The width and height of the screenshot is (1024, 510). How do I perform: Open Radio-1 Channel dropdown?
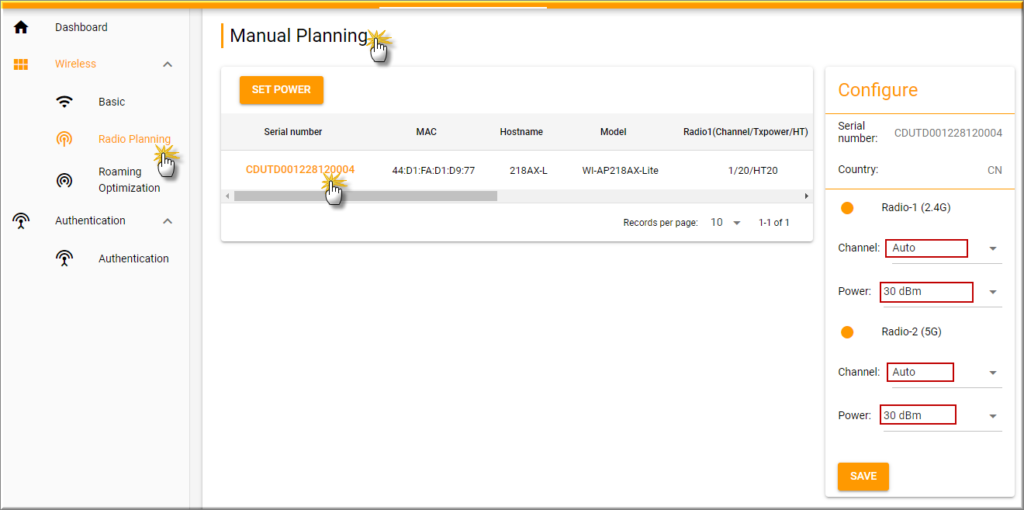tap(992, 249)
